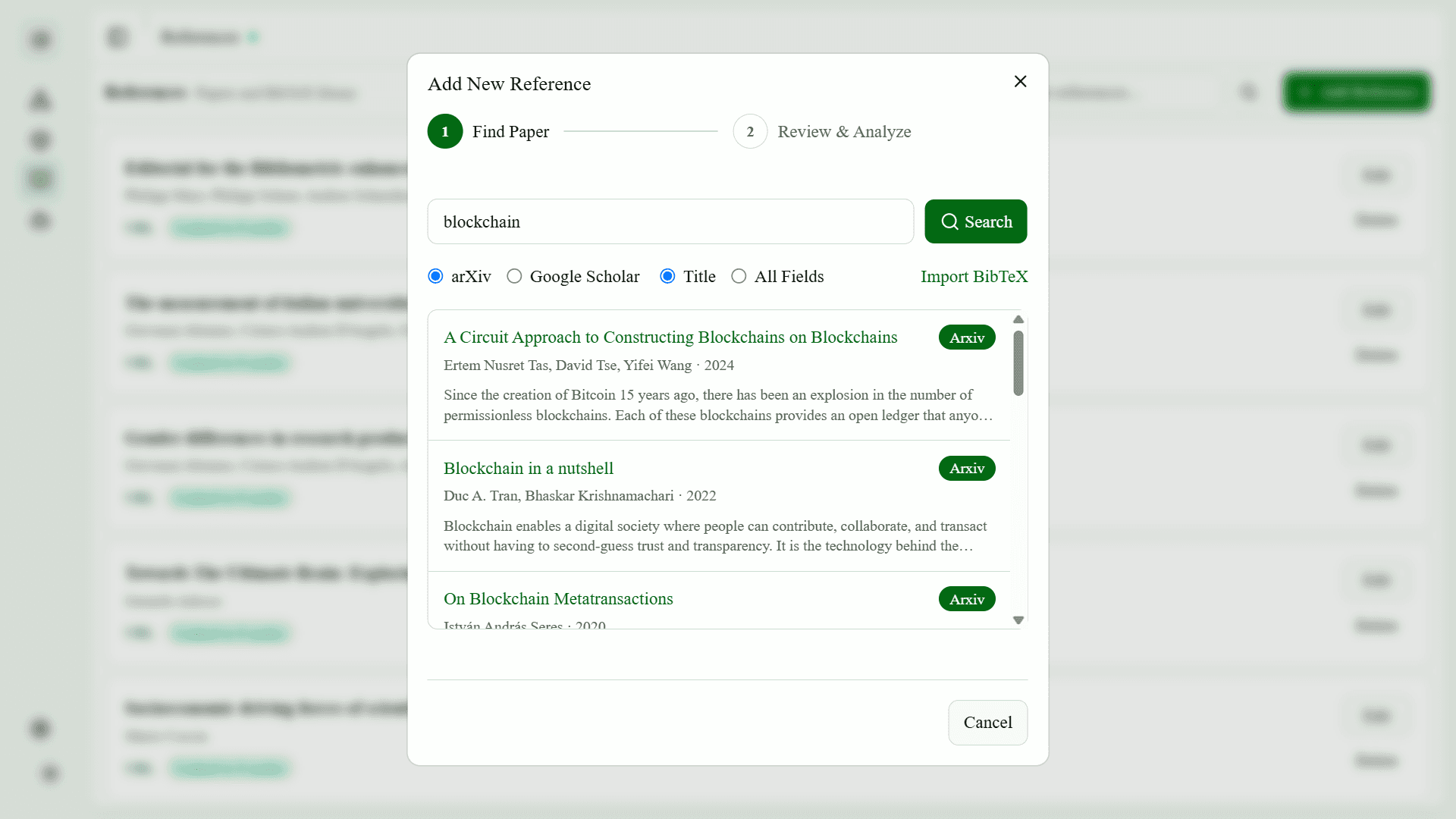Click Arxiv badge on Circuit Approach result
This screenshot has width=1456, height=819.
point(967,337)
